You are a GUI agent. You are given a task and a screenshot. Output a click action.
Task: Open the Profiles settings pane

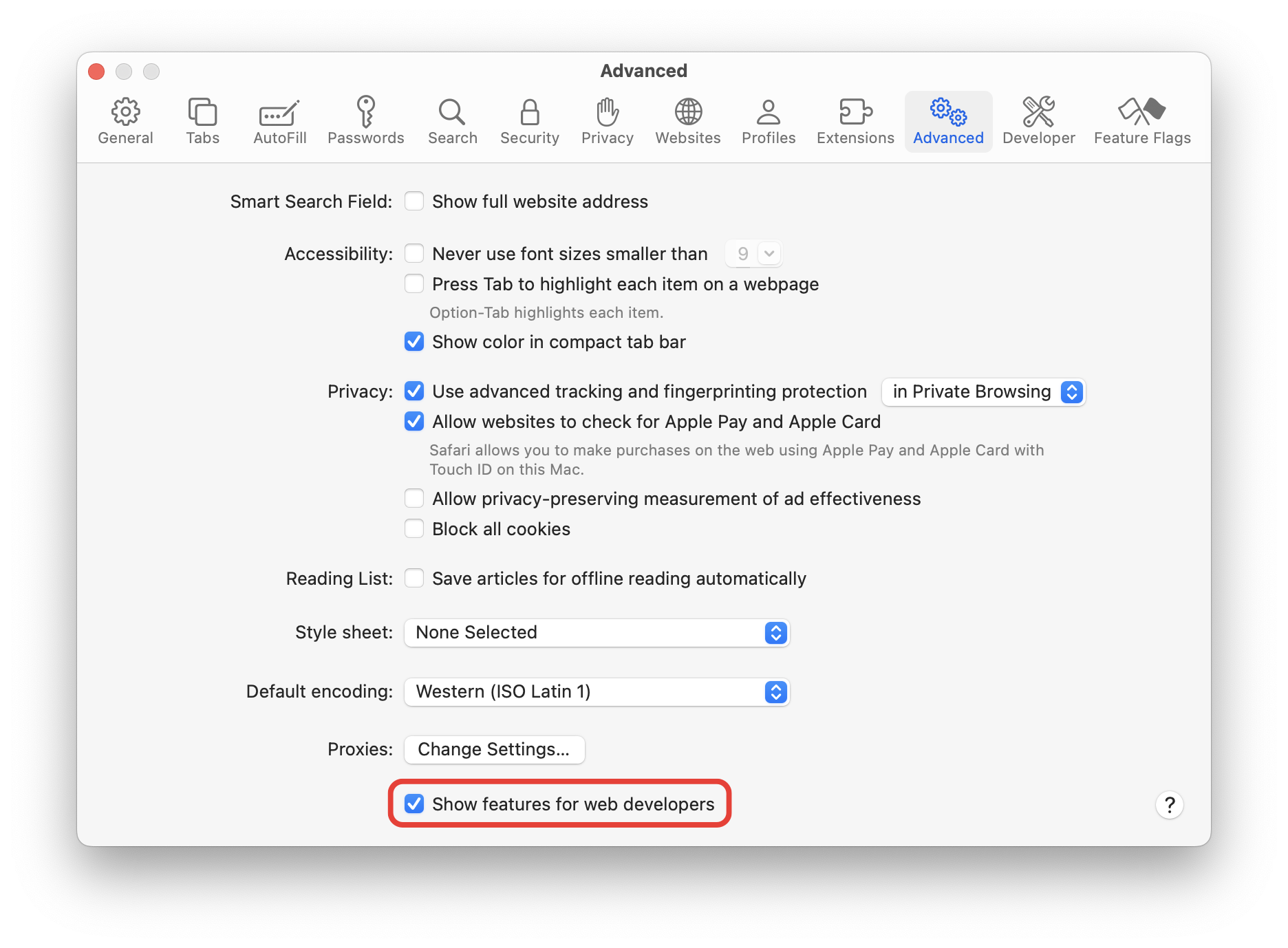[x=769, y=120]
